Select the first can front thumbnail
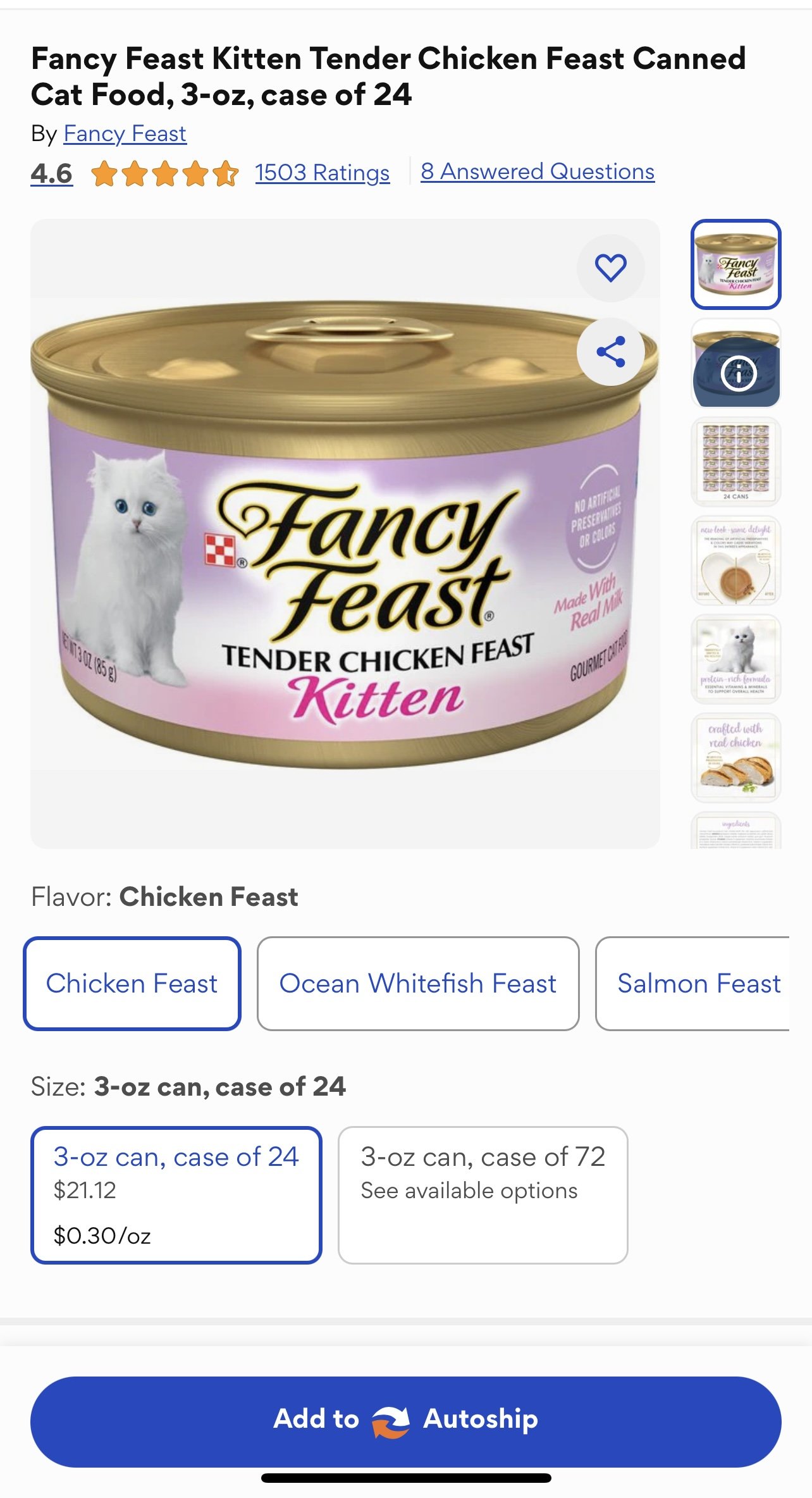 736,264
